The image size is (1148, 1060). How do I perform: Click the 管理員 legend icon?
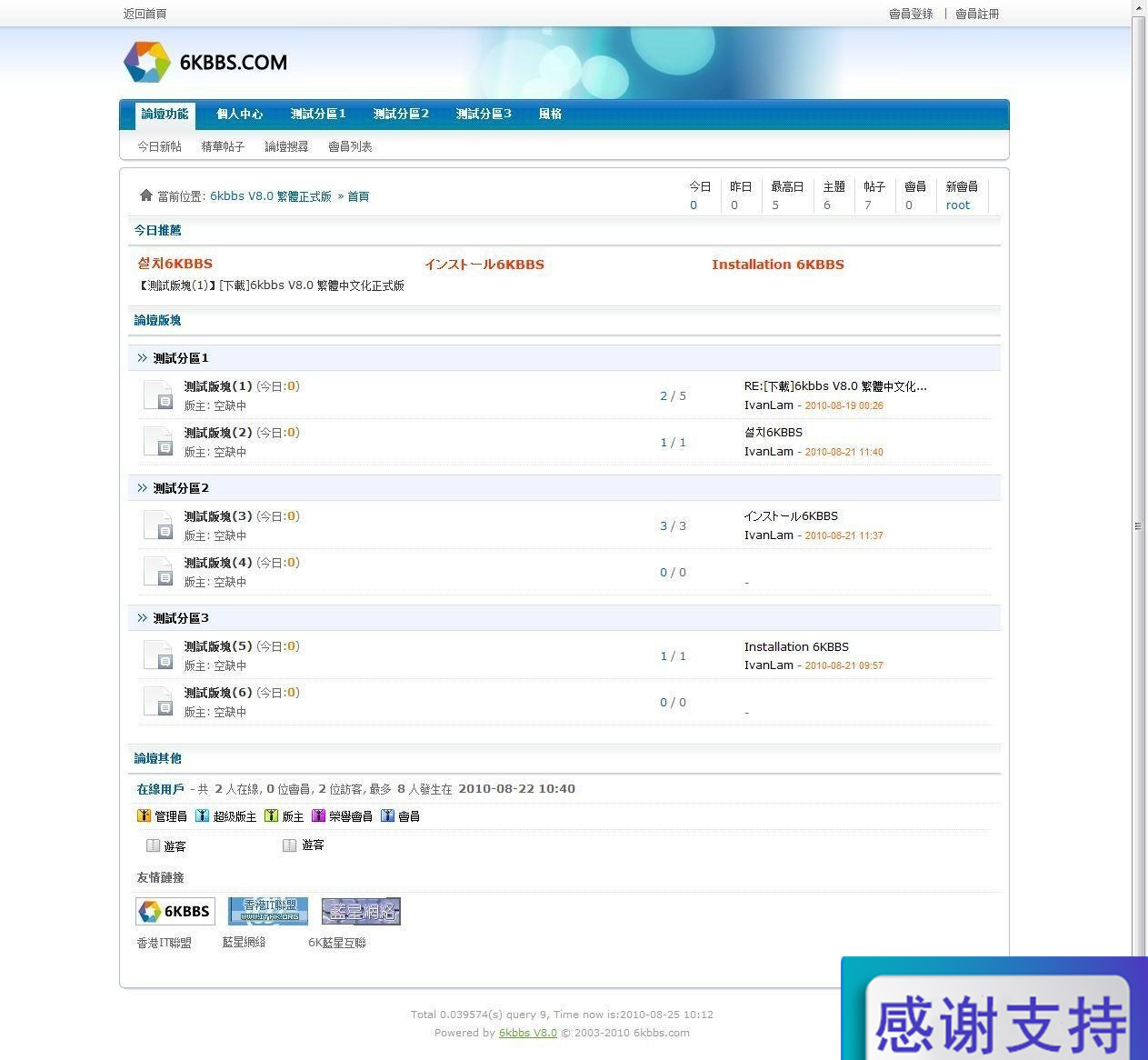[144, 815]
